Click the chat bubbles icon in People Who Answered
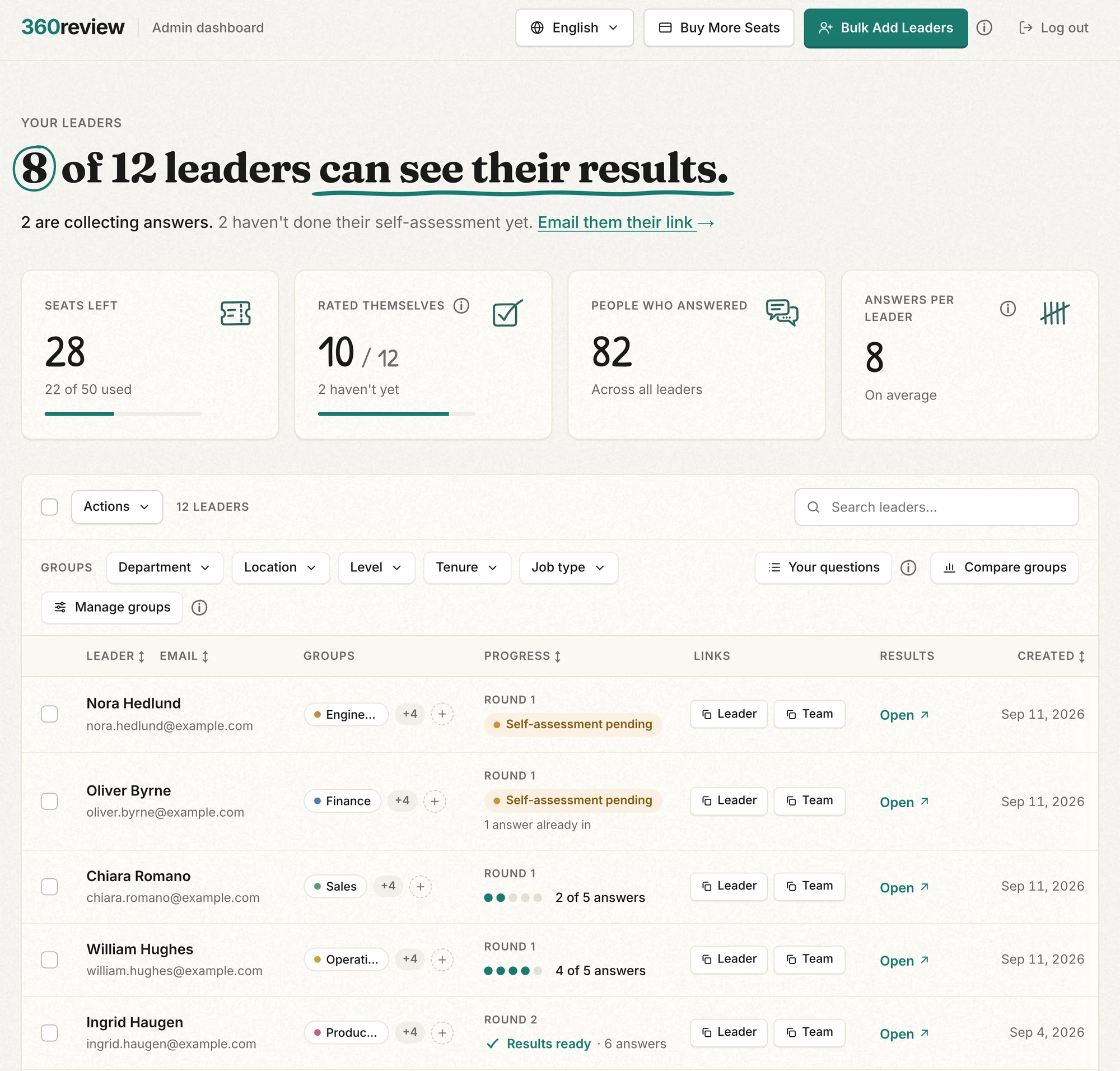This screenshot has width=1120, height=1071. point(782,312)
